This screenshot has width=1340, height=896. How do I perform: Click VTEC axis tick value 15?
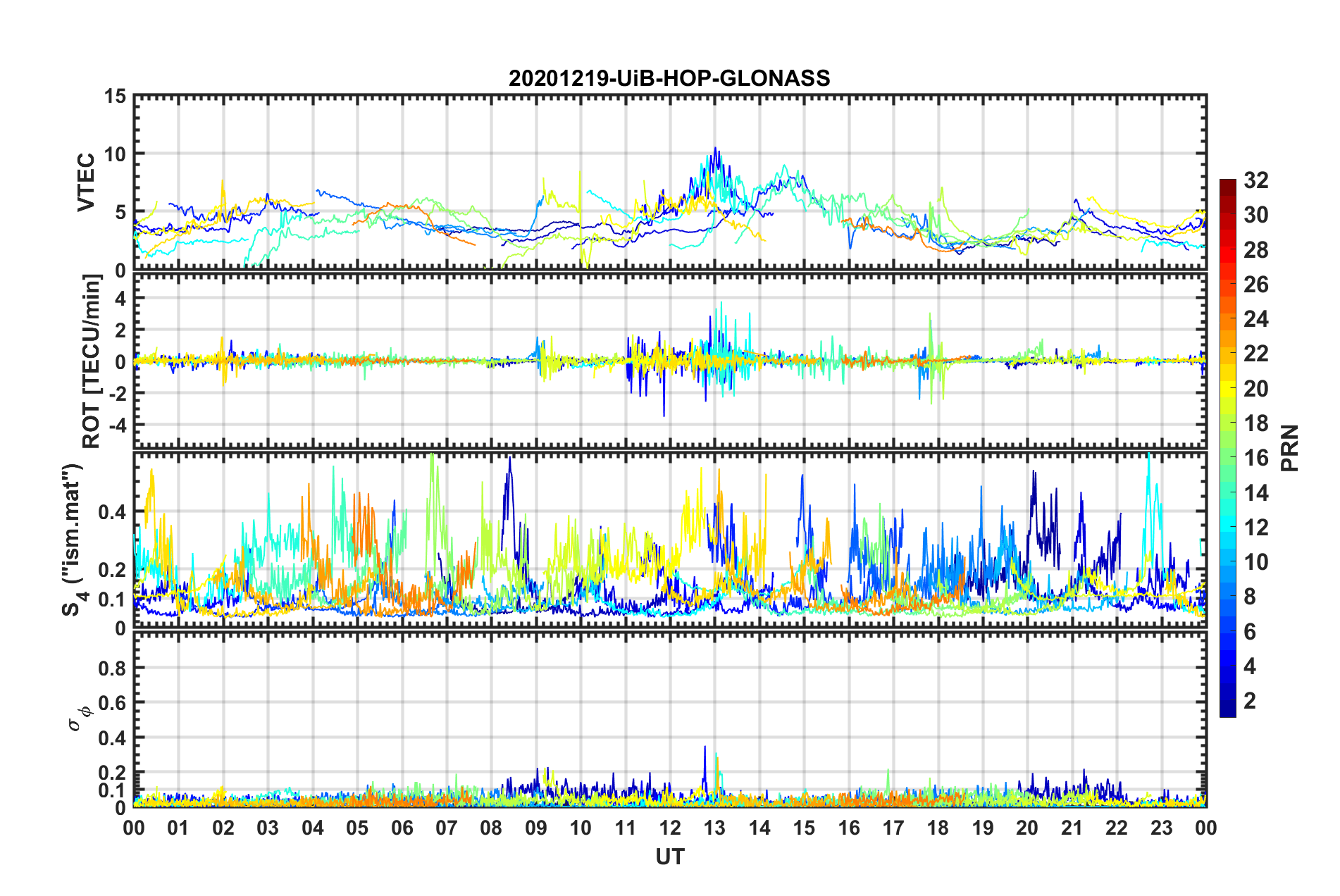click(116, 96)
